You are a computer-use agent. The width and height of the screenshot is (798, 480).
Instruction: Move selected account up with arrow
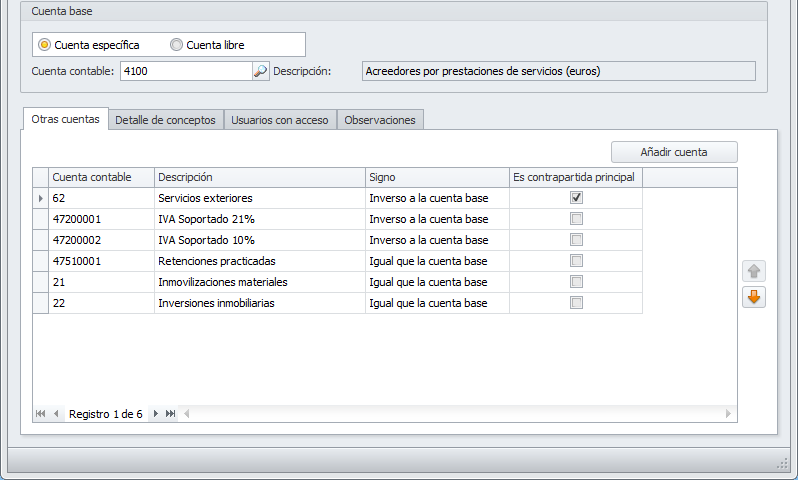click(x=754, y=271)
